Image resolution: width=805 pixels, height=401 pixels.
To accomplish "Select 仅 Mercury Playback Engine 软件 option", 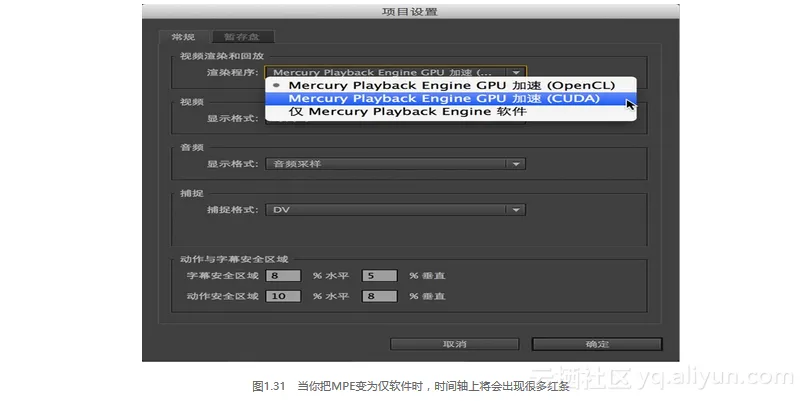I will (x=451, y=111).
